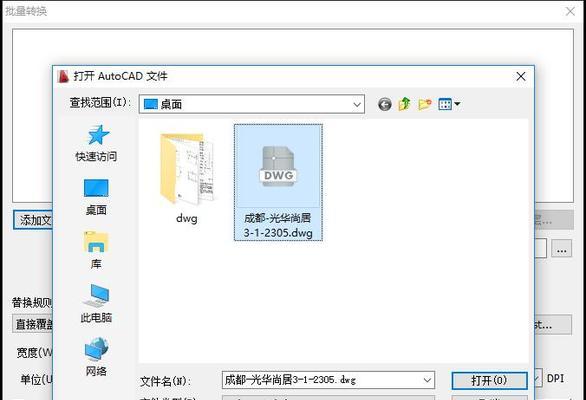Expand the file name dropdown arrow

(427, 380)
